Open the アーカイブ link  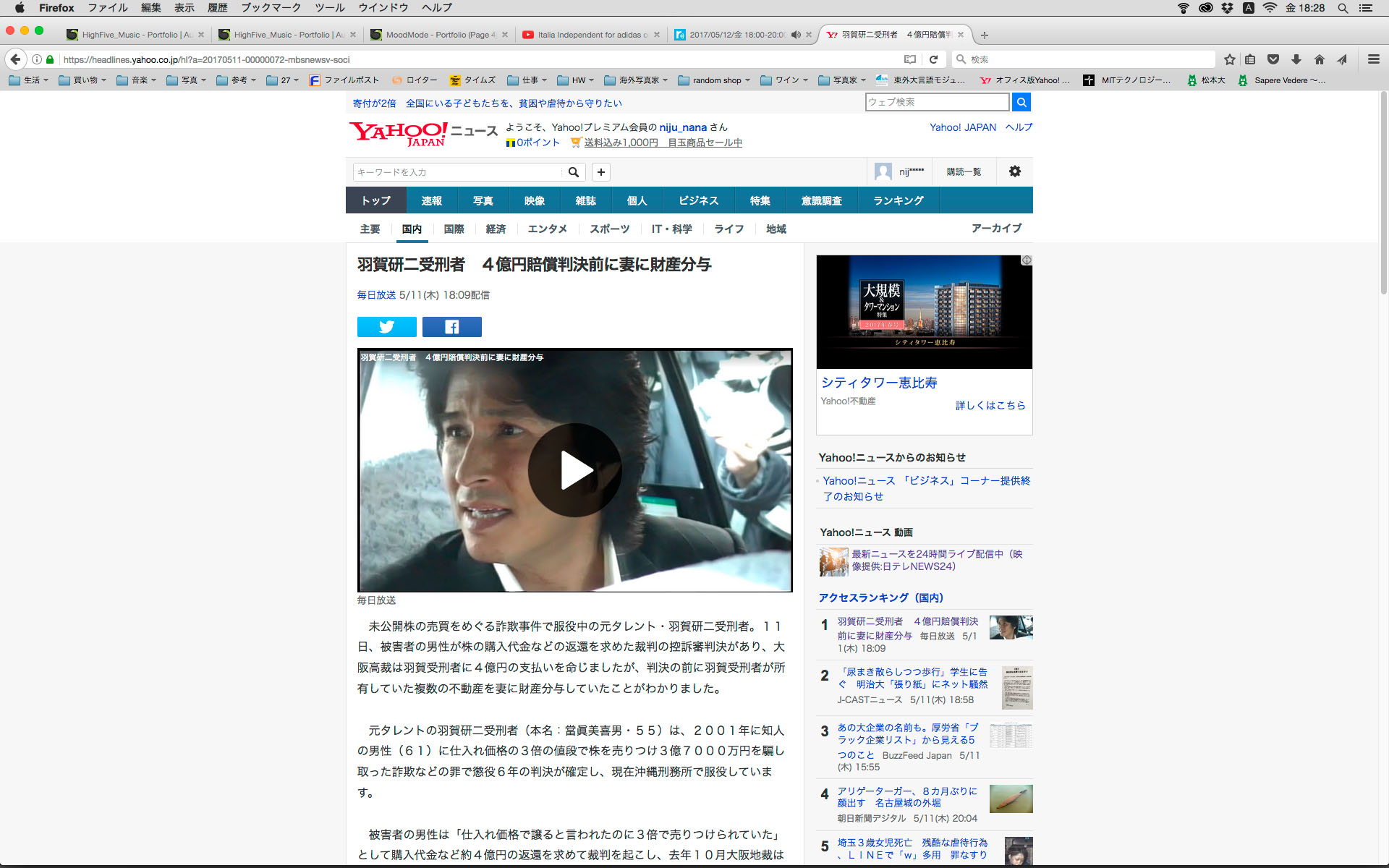coord(995,228)
